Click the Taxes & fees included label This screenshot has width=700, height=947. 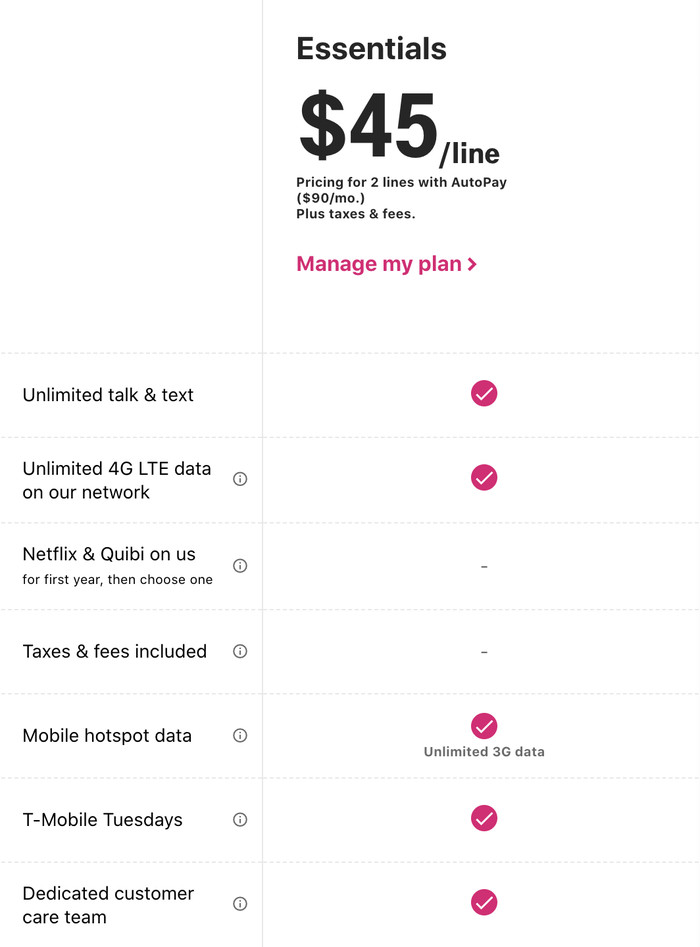114,651
